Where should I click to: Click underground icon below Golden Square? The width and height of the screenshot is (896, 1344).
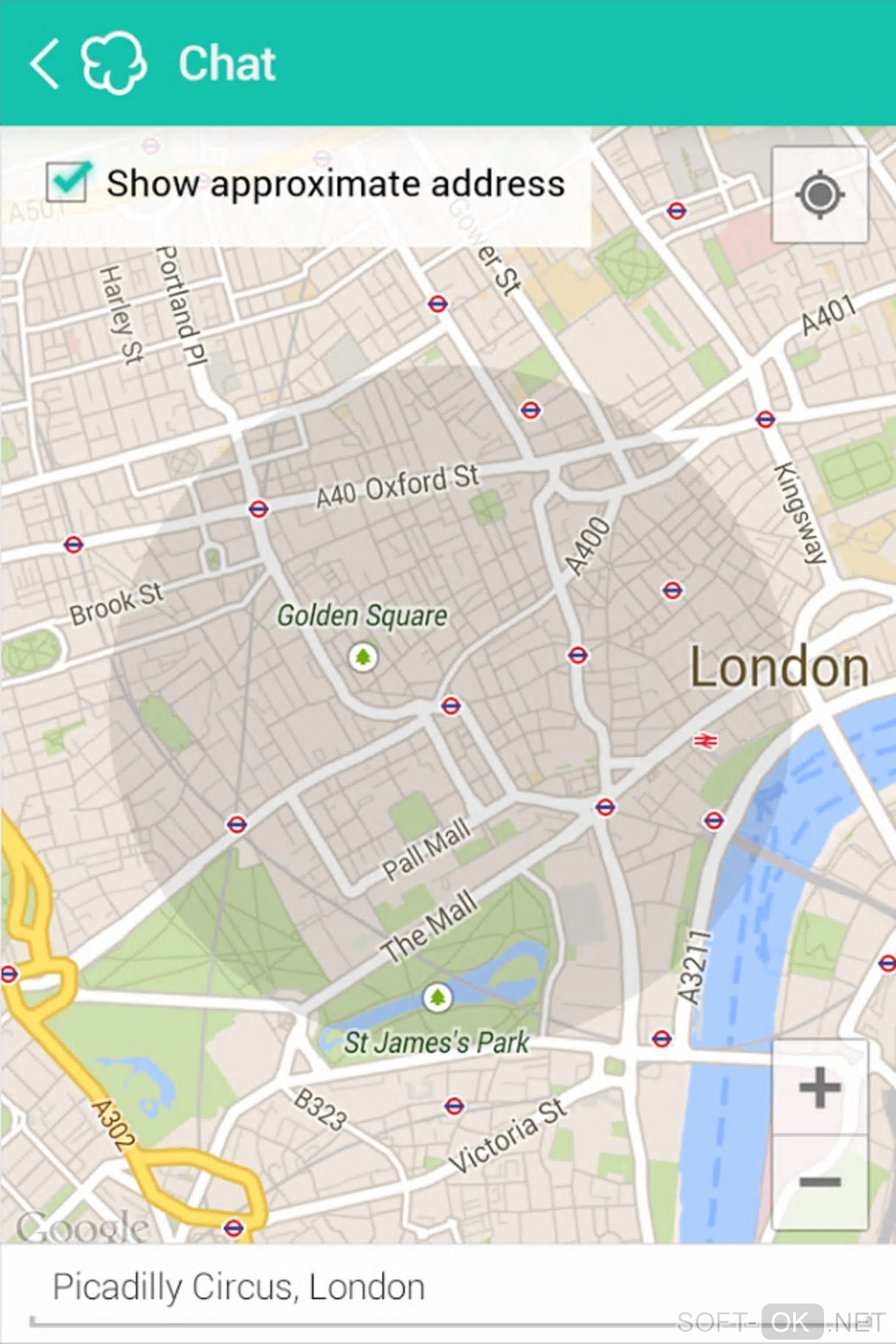point(451,705)
